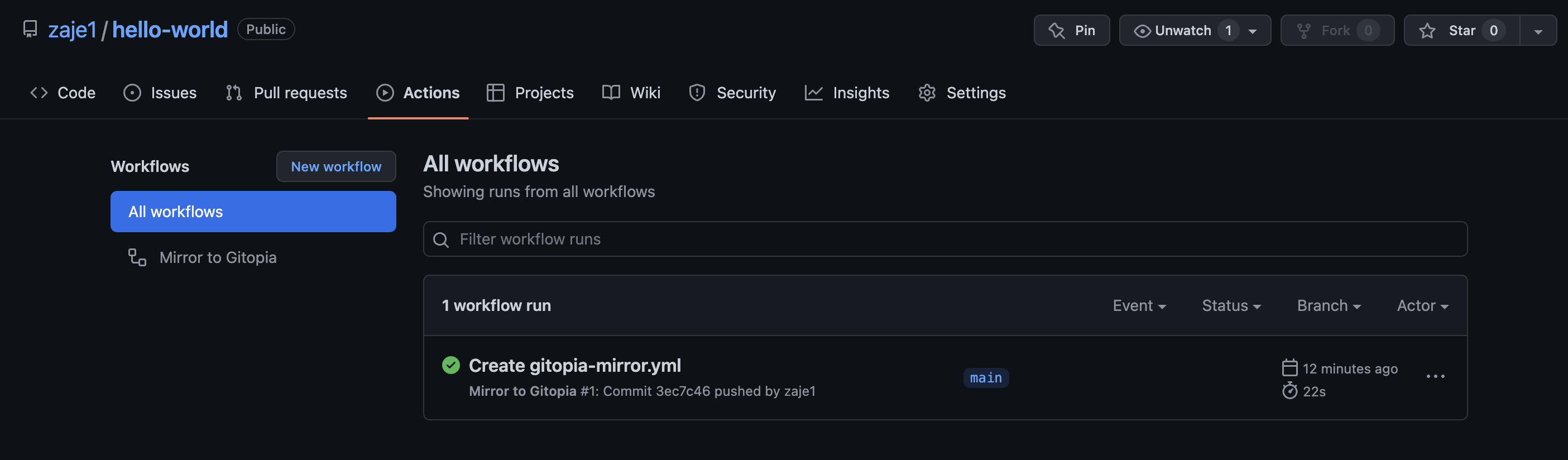Click the '1 workflow run' heading text
Screen dimensions: 1568x460
496,305
